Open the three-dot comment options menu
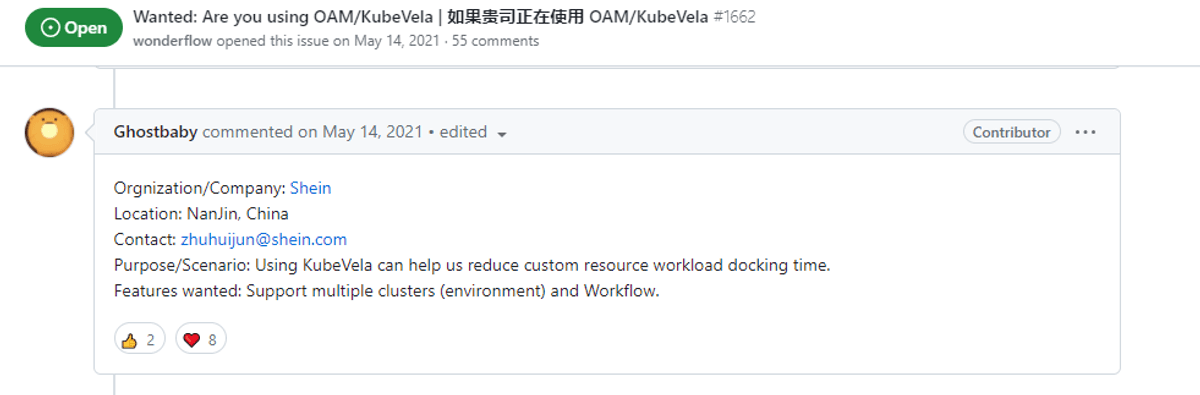Screen dimensions: 1200x395 [x=1086, y=132]
